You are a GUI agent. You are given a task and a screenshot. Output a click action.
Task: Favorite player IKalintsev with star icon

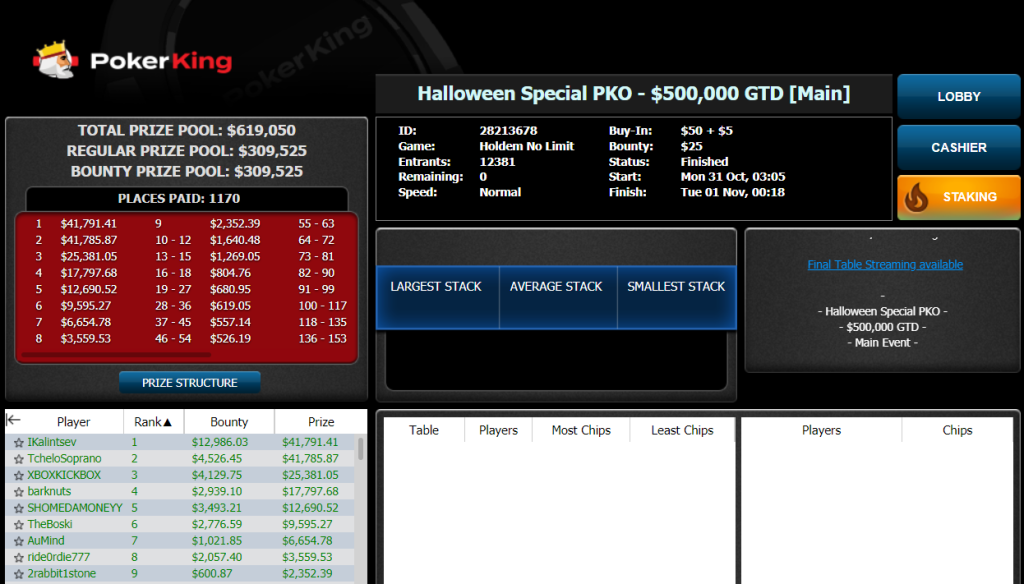point(19,443)
